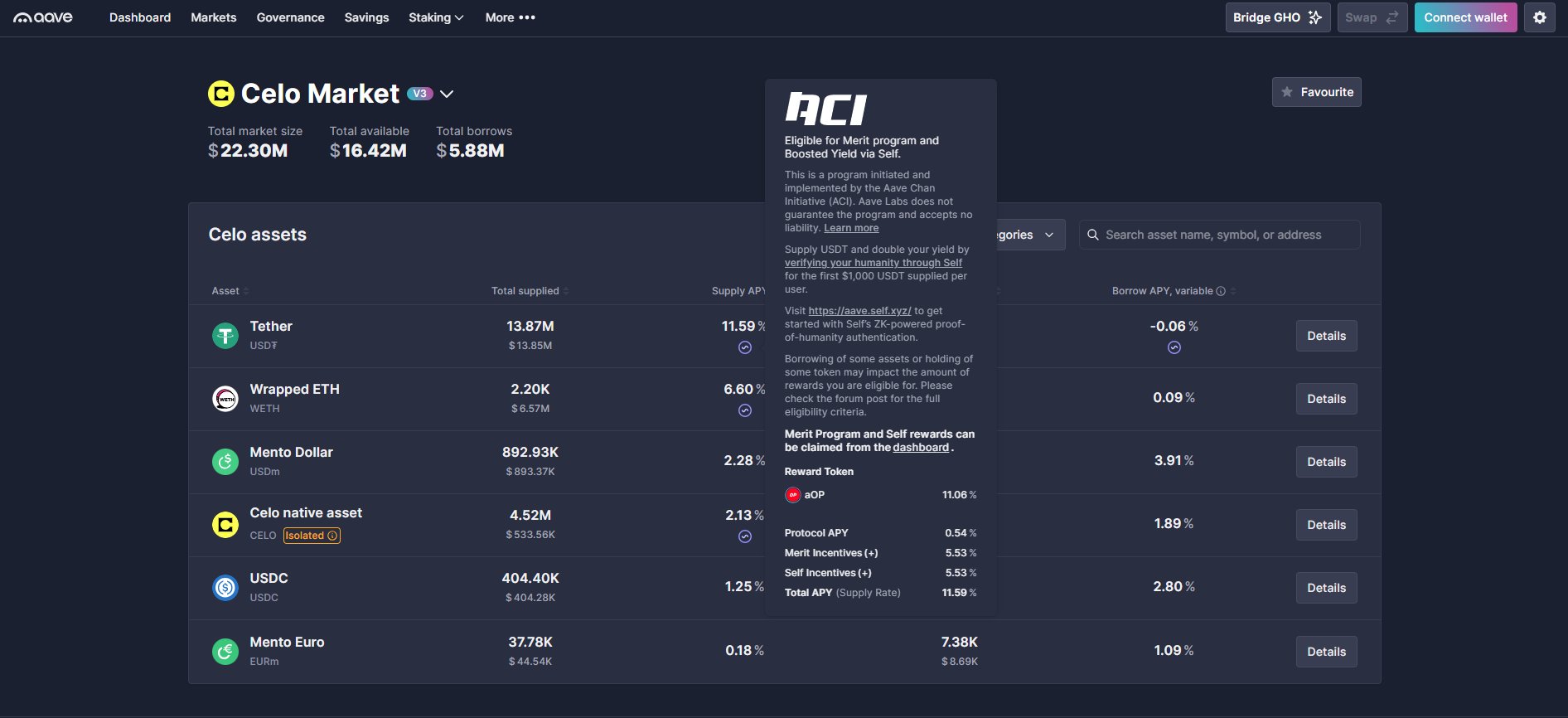This screenshot has height=718, width=1568.
Task: Click Protocol APY 0.54% row
Action: [x=881, y=533]
